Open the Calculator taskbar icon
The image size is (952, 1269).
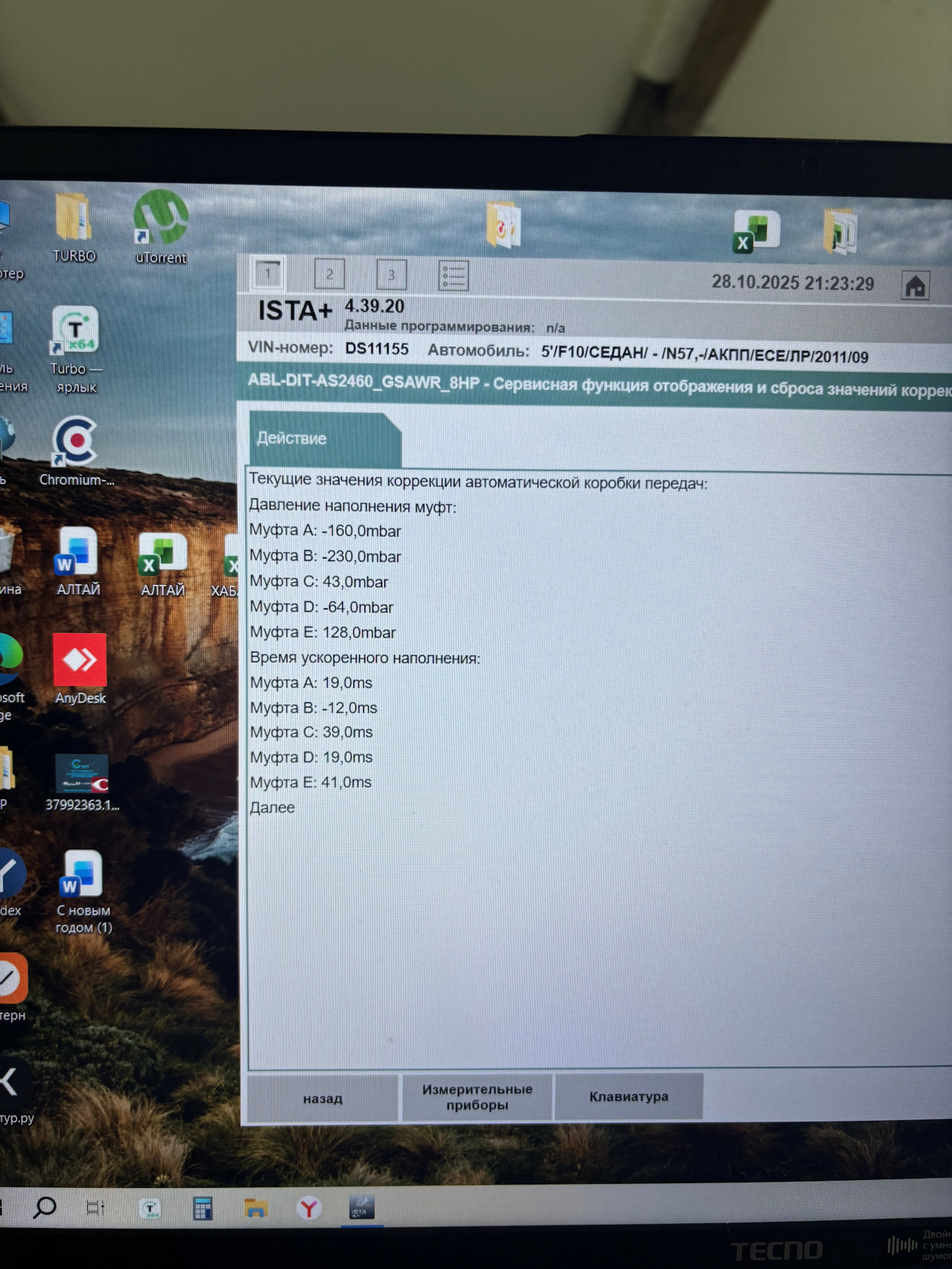pos(203,1209)
